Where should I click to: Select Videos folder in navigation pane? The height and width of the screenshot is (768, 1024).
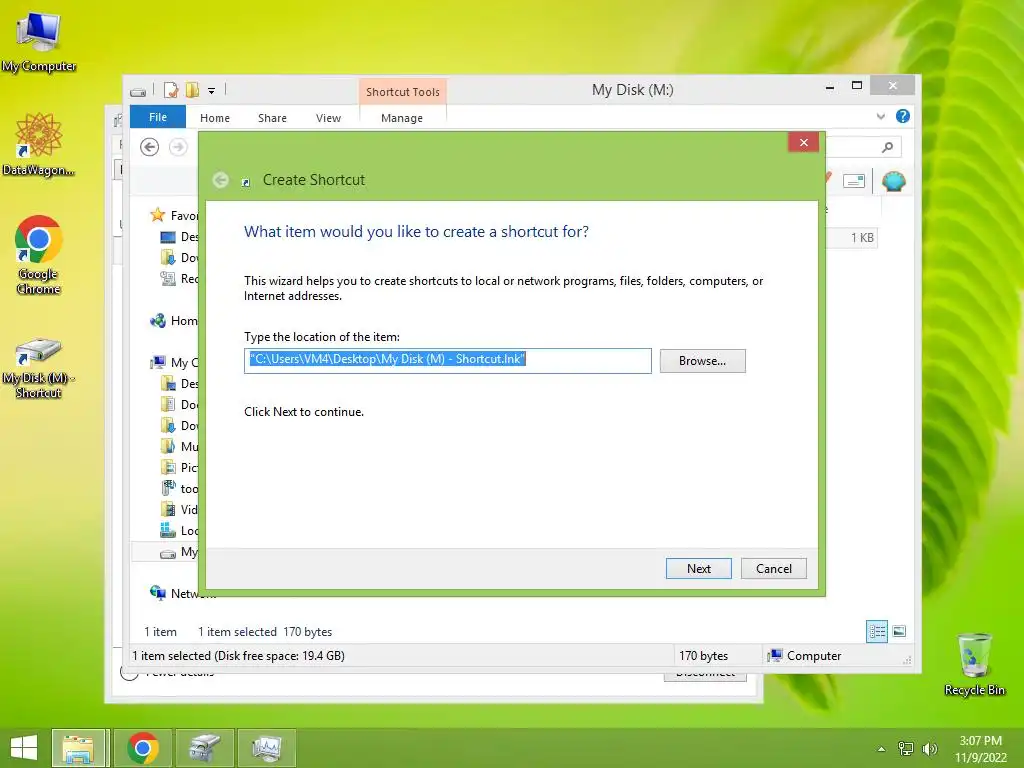click(x=179, y=509)
